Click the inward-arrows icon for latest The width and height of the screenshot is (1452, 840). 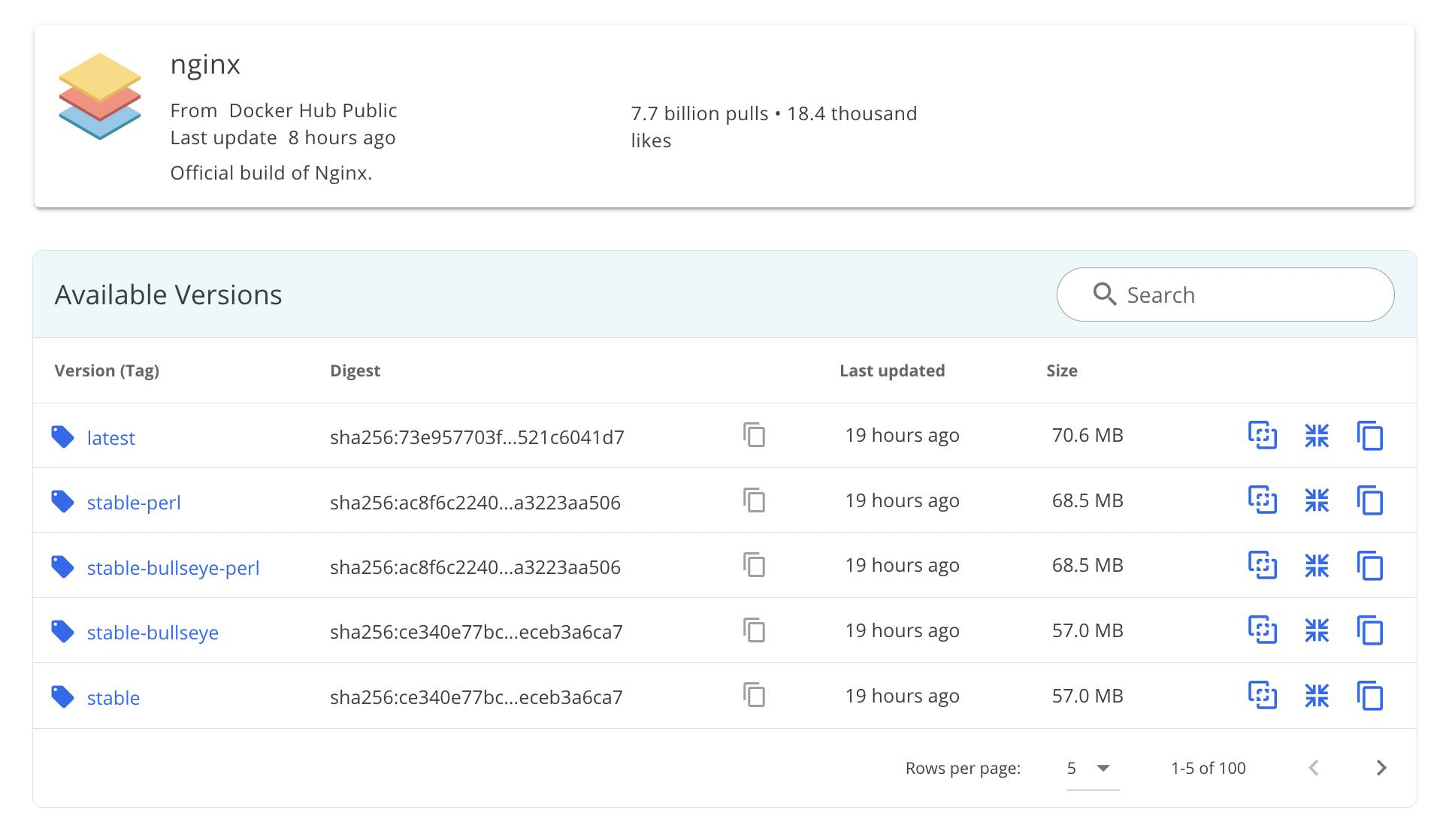1317,435
